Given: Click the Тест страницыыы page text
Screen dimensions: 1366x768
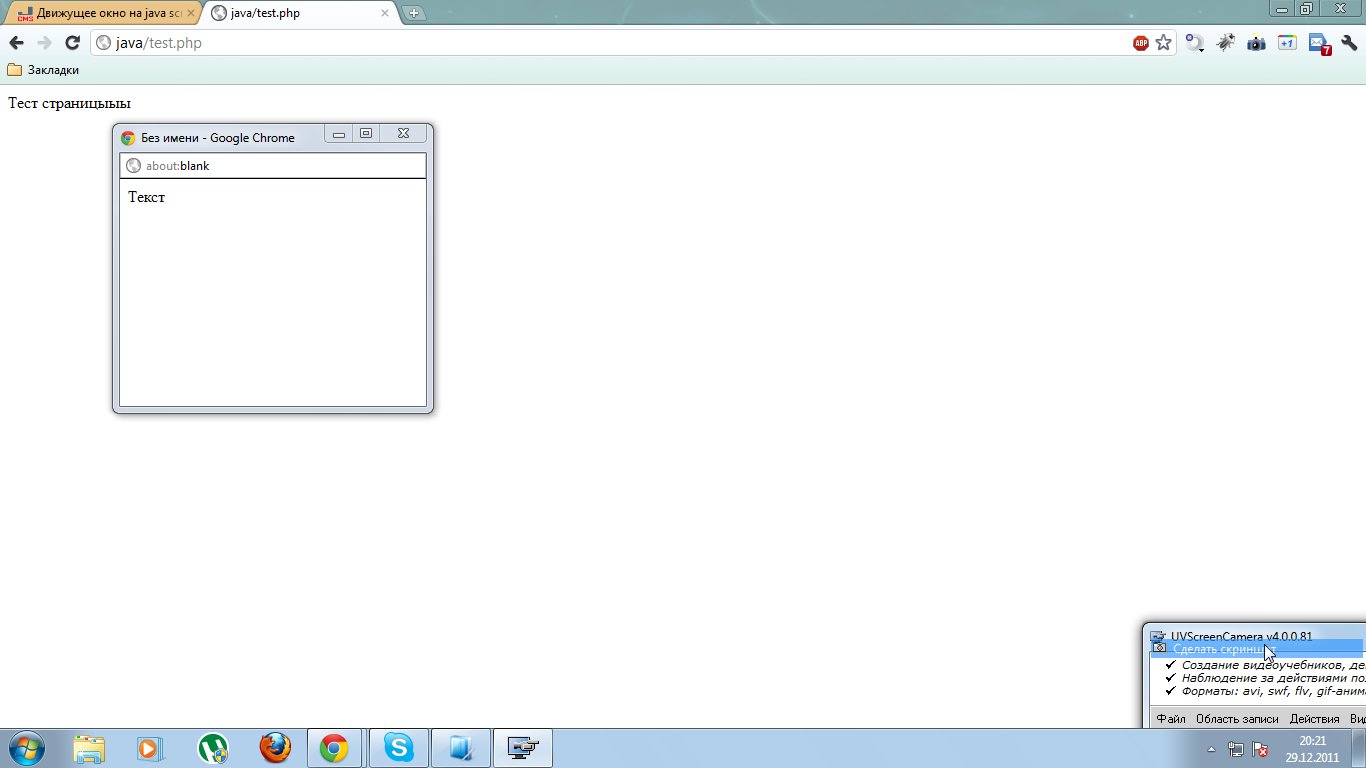Looking at the screenshot, I should click(69, 103).
